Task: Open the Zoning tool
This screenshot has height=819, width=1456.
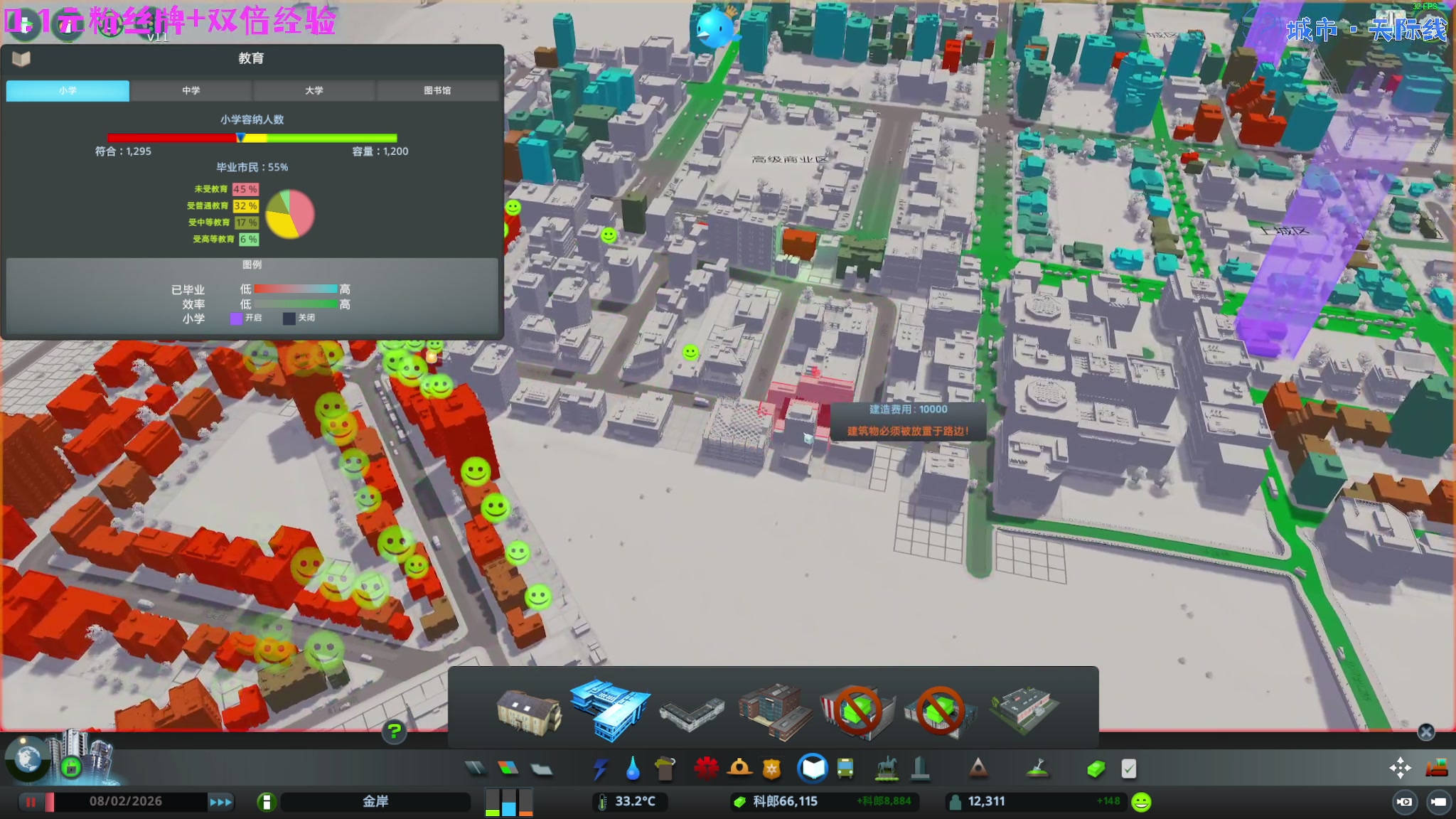Action: tap(508, 769)
